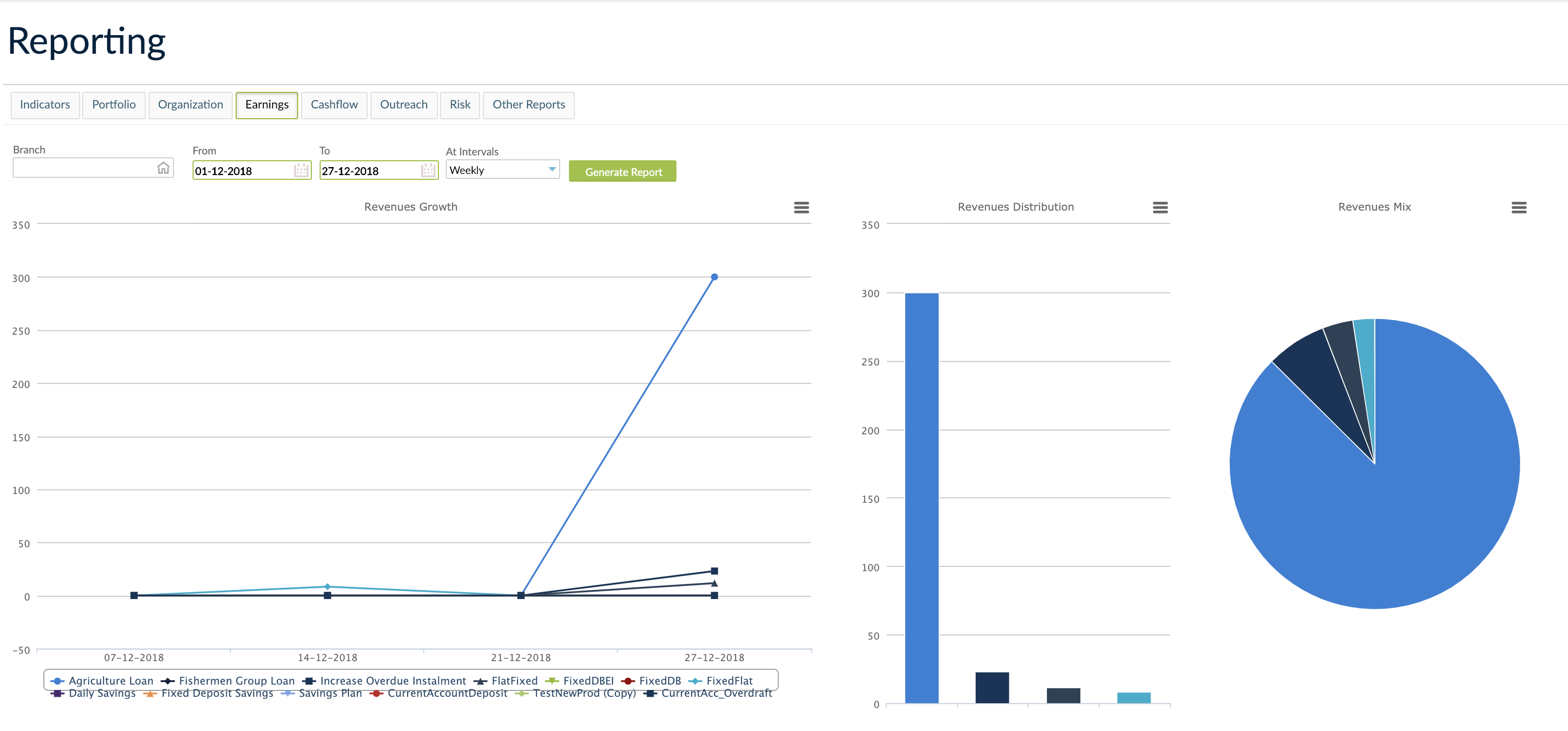
Task: Switch to the Indicators tab
Action: (x=45, y=105)
